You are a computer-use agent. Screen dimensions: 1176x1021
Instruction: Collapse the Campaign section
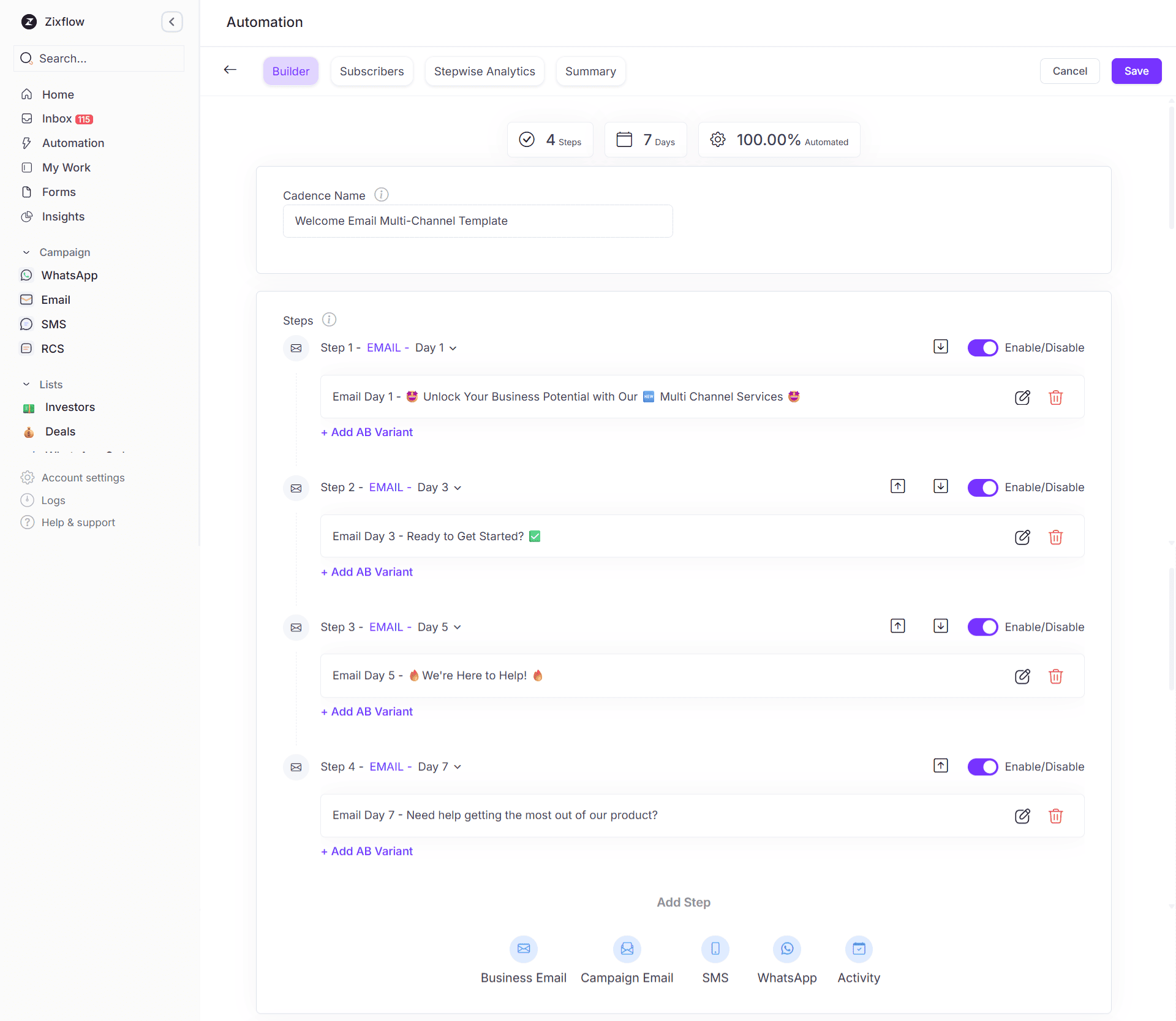tap(26, 252)
